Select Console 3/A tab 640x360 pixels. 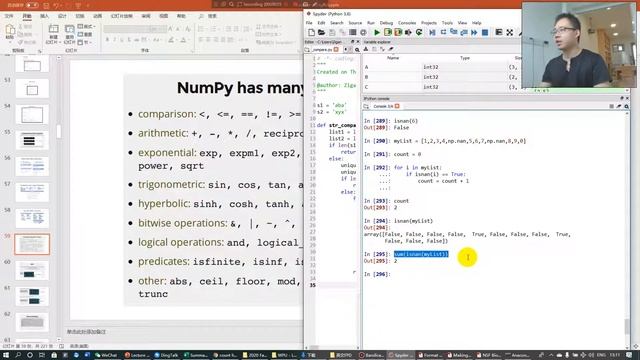pyautogui.click(x=383, y=106)
